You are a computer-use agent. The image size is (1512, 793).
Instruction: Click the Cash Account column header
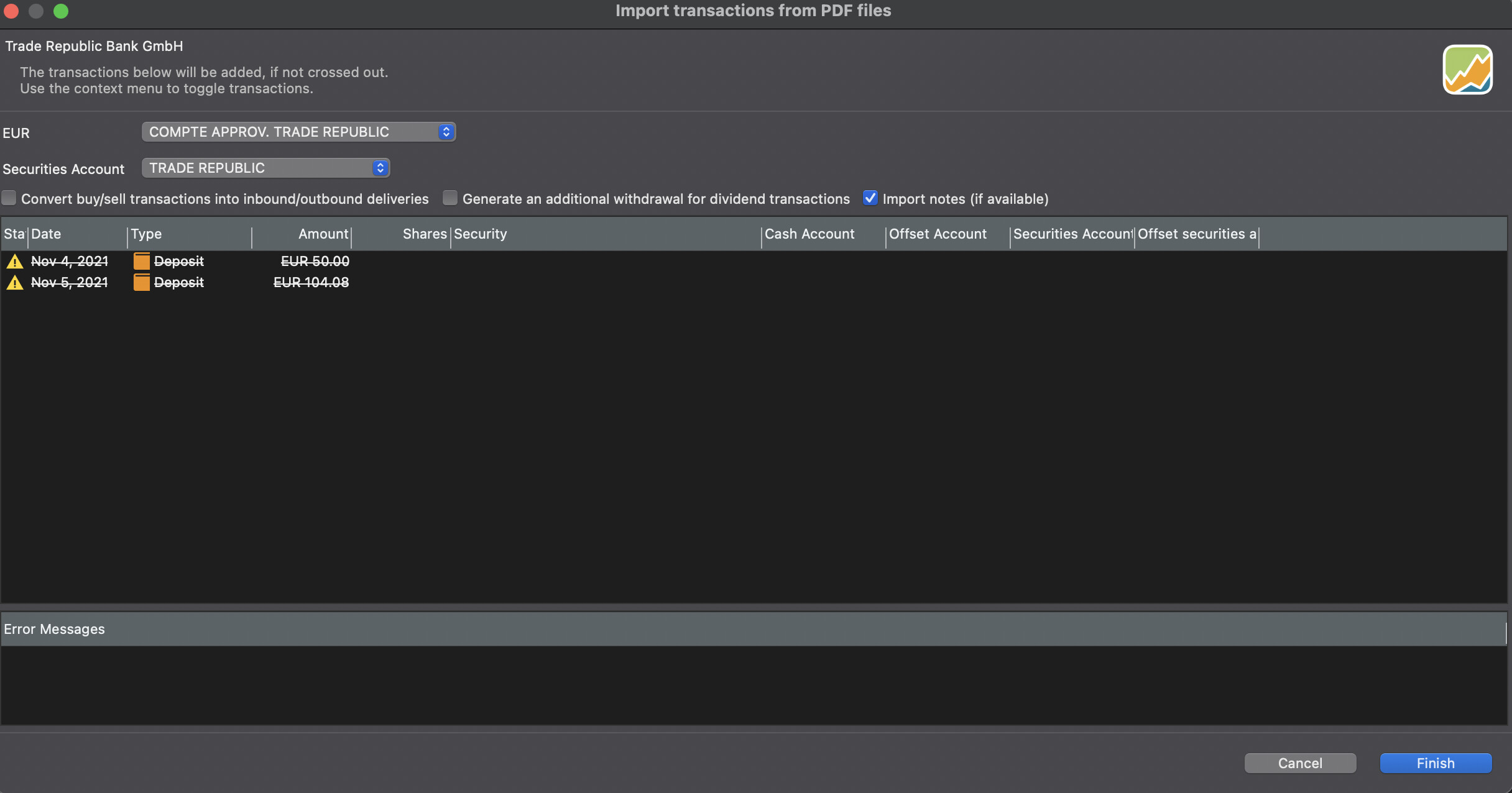824,234
